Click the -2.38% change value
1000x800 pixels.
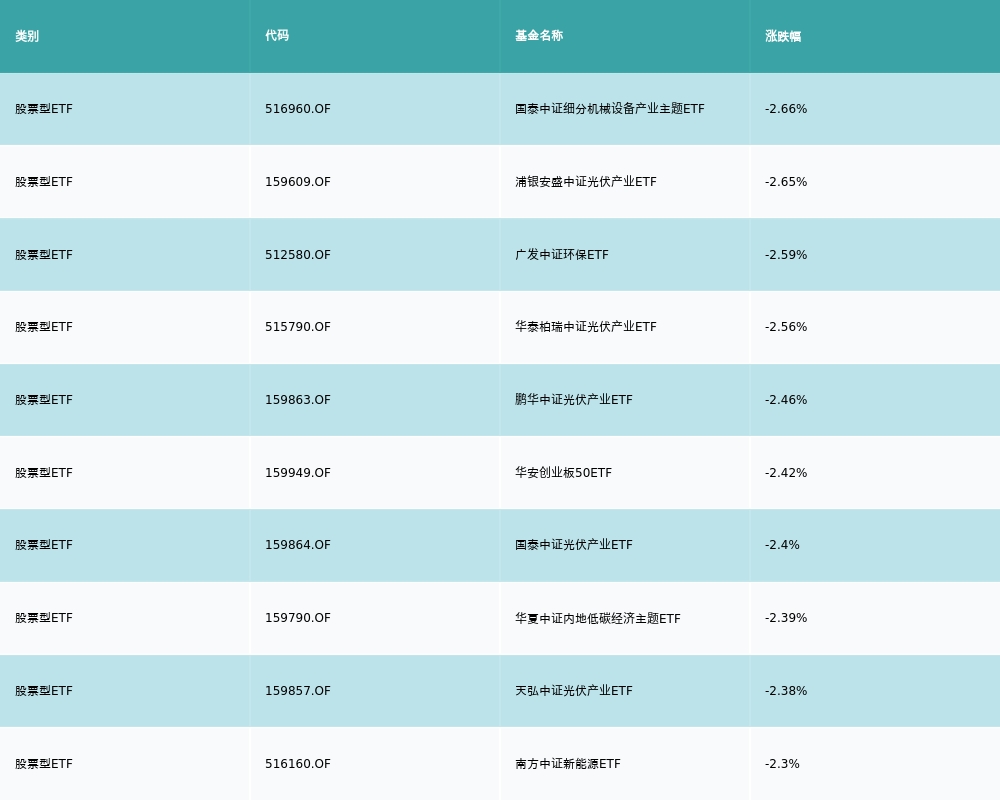click(x=786, y=691)
